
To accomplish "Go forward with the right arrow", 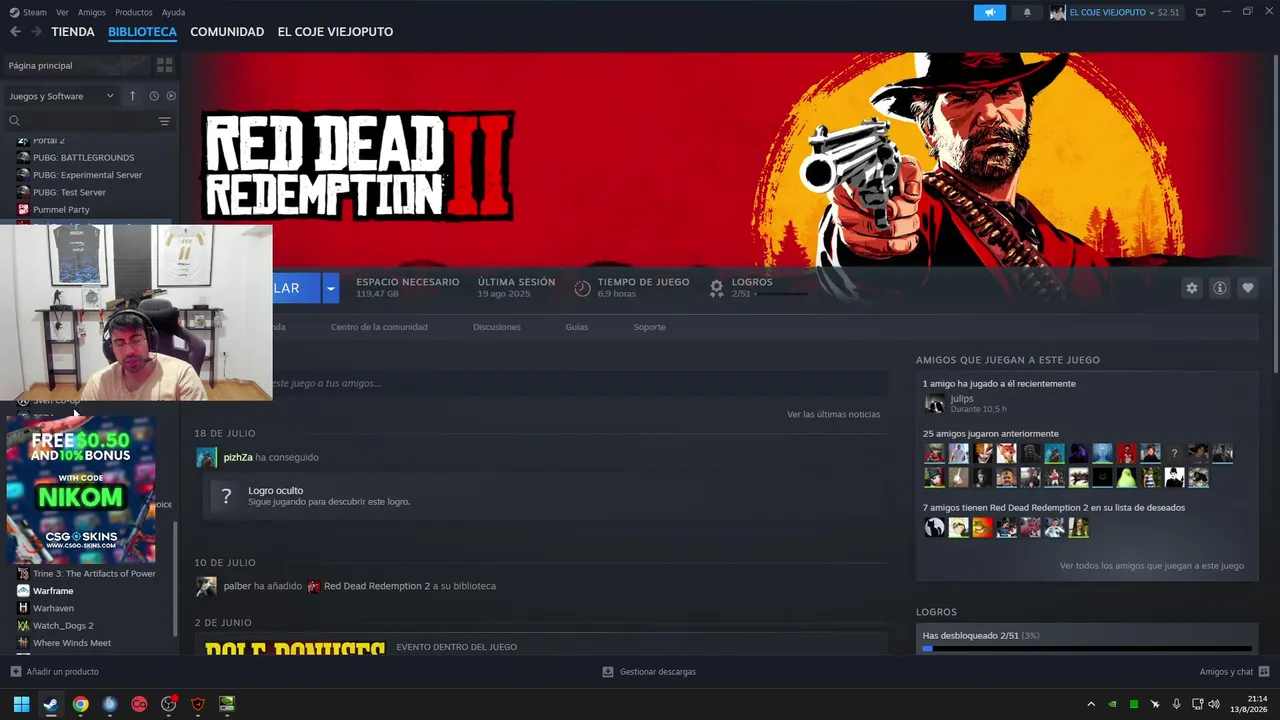I will tap(36, 32).
